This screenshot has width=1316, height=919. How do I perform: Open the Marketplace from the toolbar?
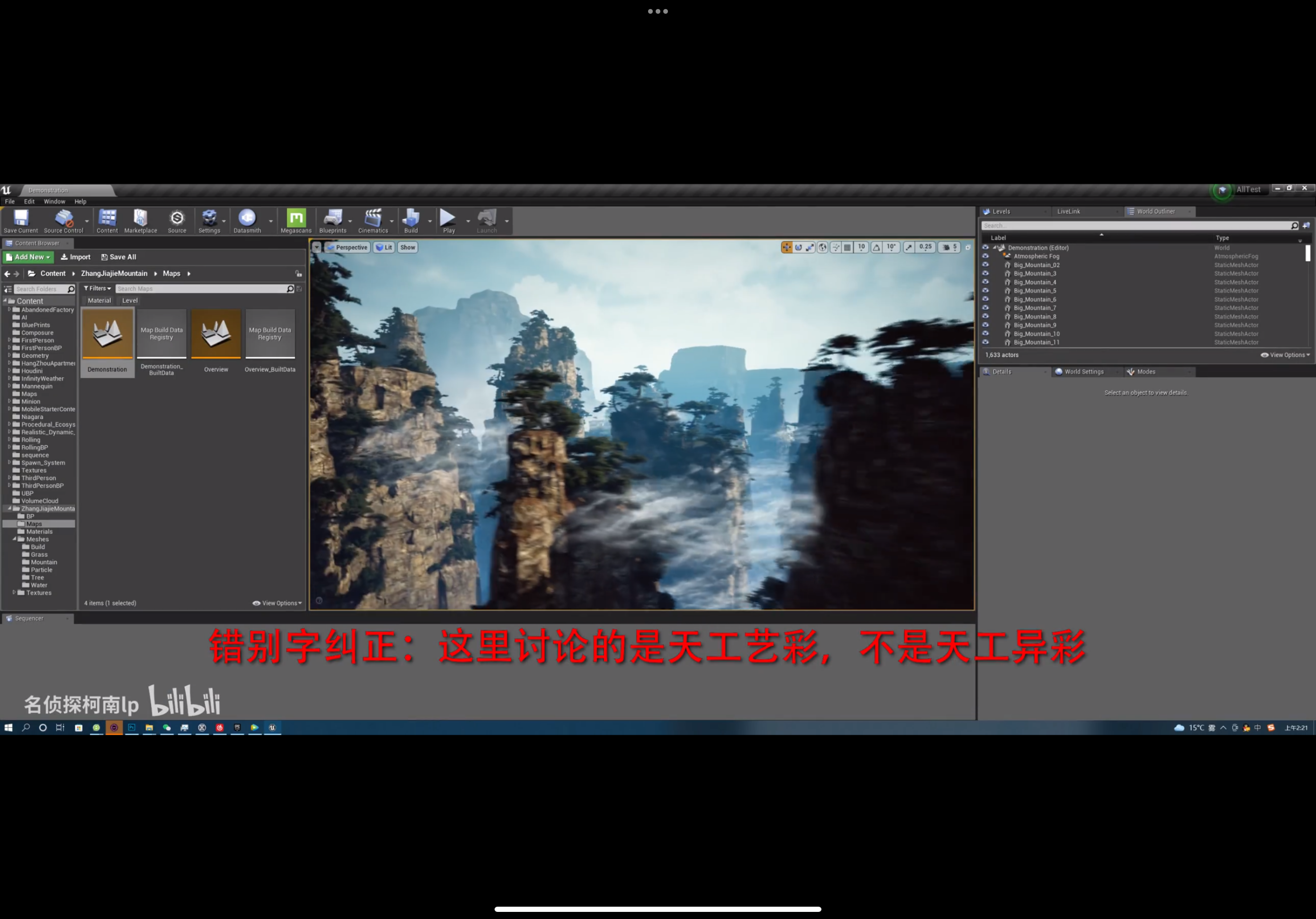coord(140,218)
